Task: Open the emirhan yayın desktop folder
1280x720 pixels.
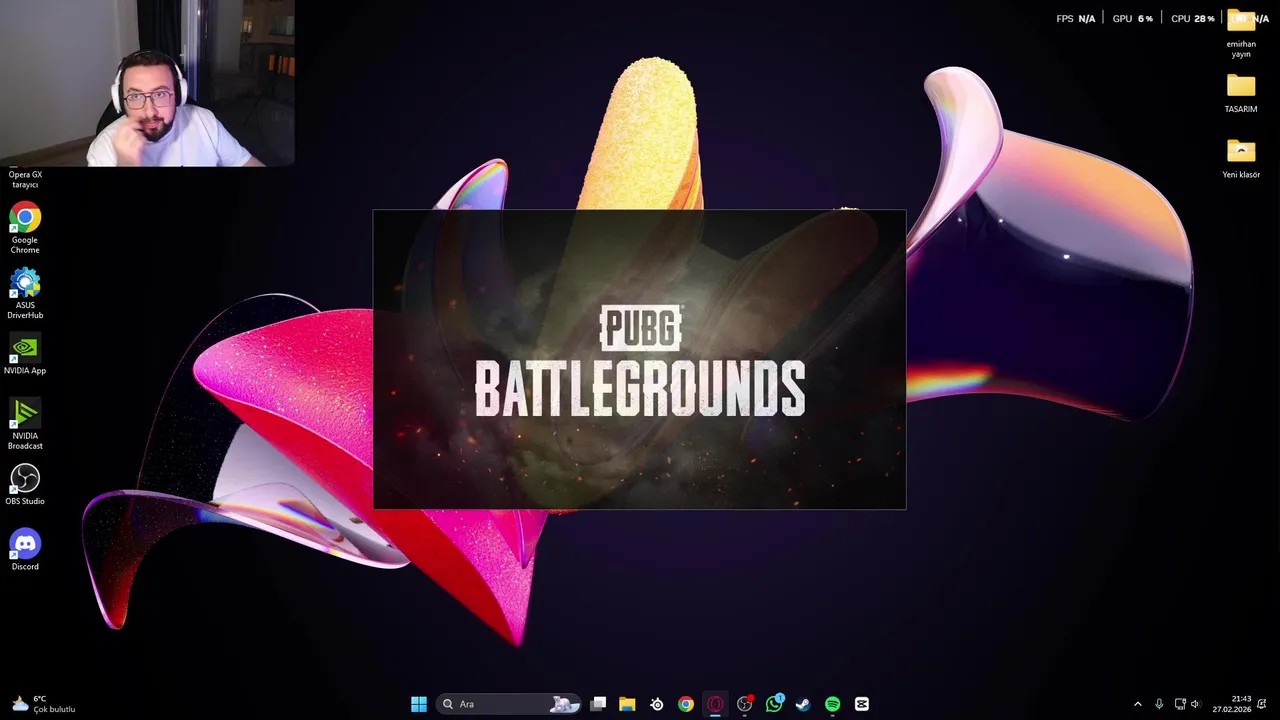Action: click(x=1241, y=32)
